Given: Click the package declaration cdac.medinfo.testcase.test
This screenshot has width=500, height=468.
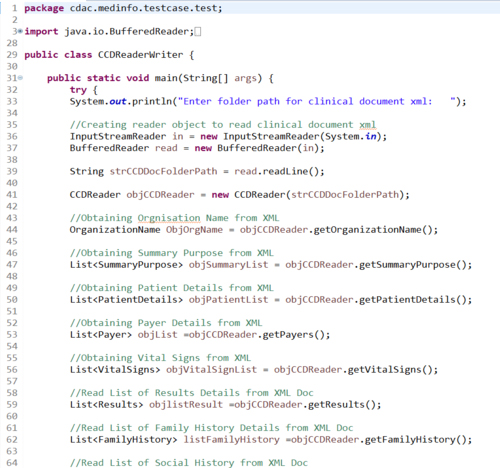Looking at the screenshot, I should click(x=146, y=8).
